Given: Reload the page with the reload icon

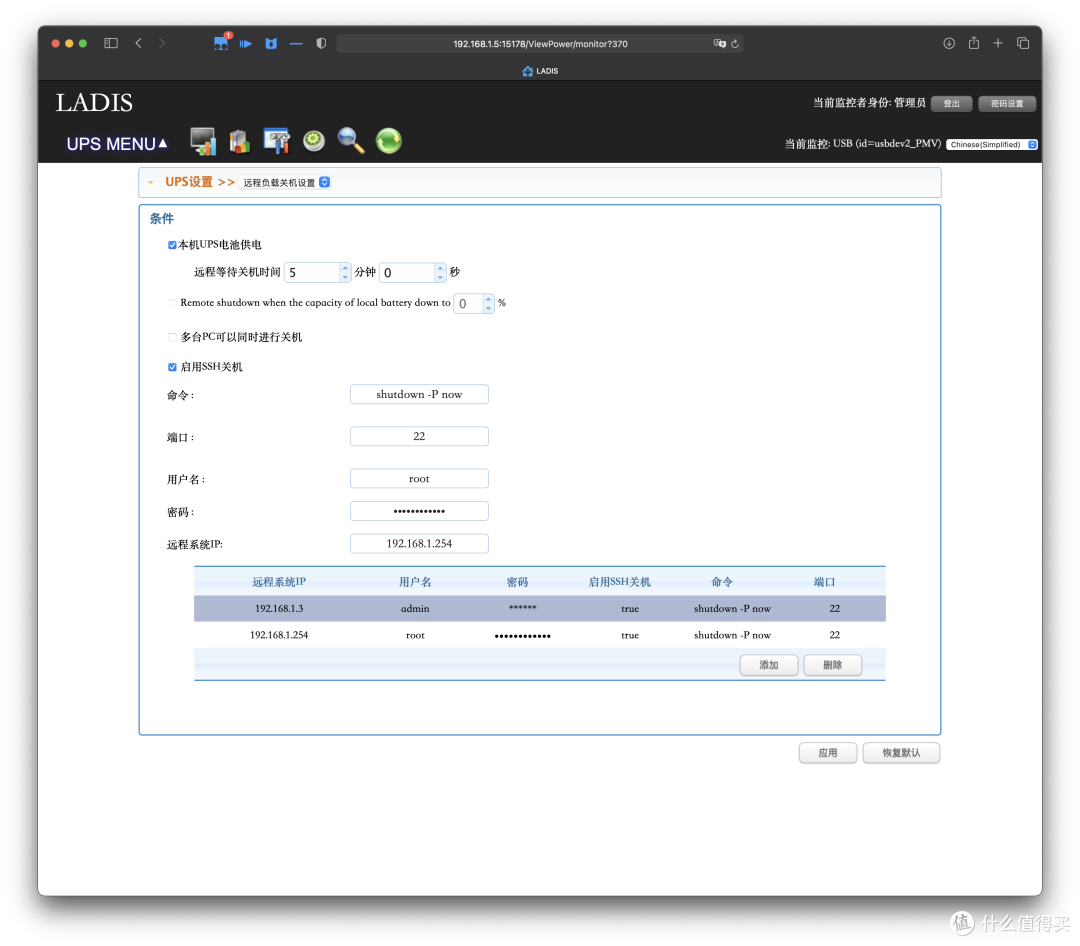Looking at the screenshot, I should [x=735, y=43].
